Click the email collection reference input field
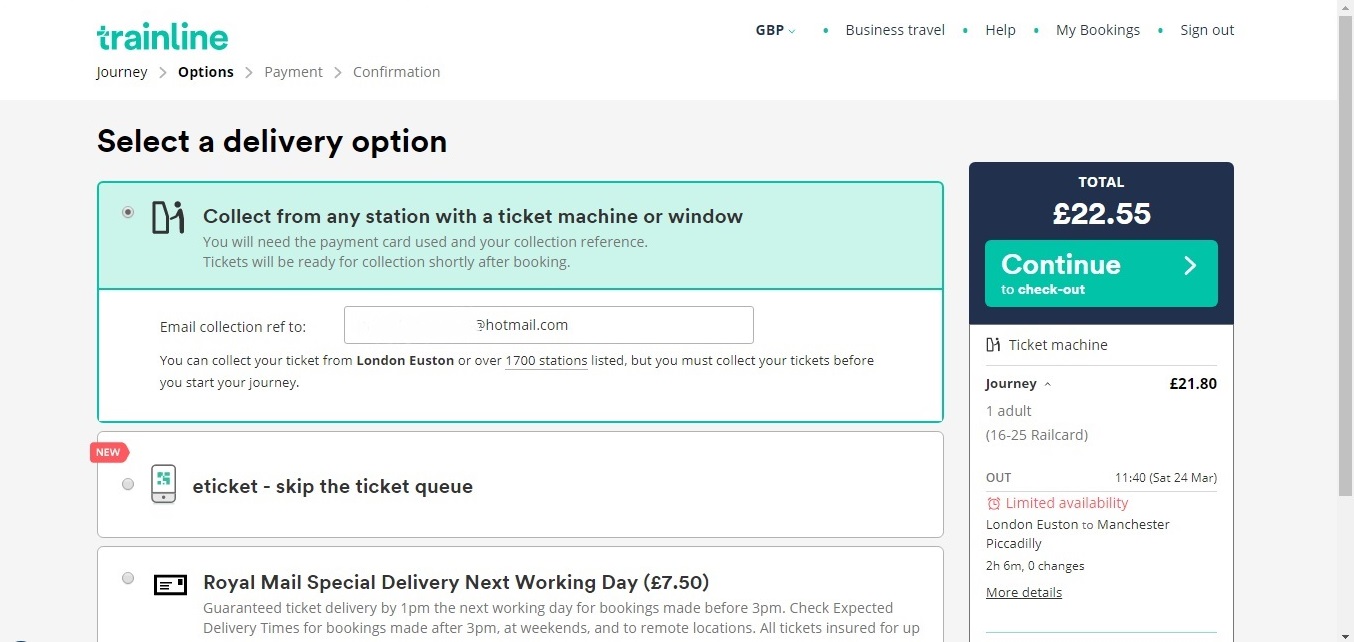The height and width of the screenshot is (642, 1354). pos(549,325)
